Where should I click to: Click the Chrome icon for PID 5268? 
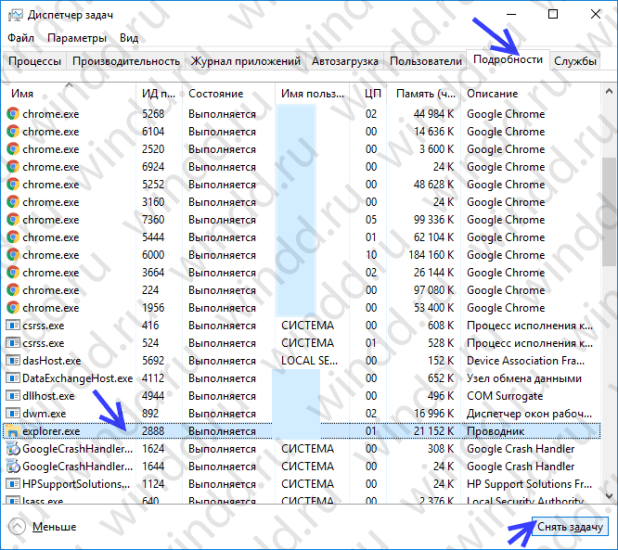pos(13,114)
